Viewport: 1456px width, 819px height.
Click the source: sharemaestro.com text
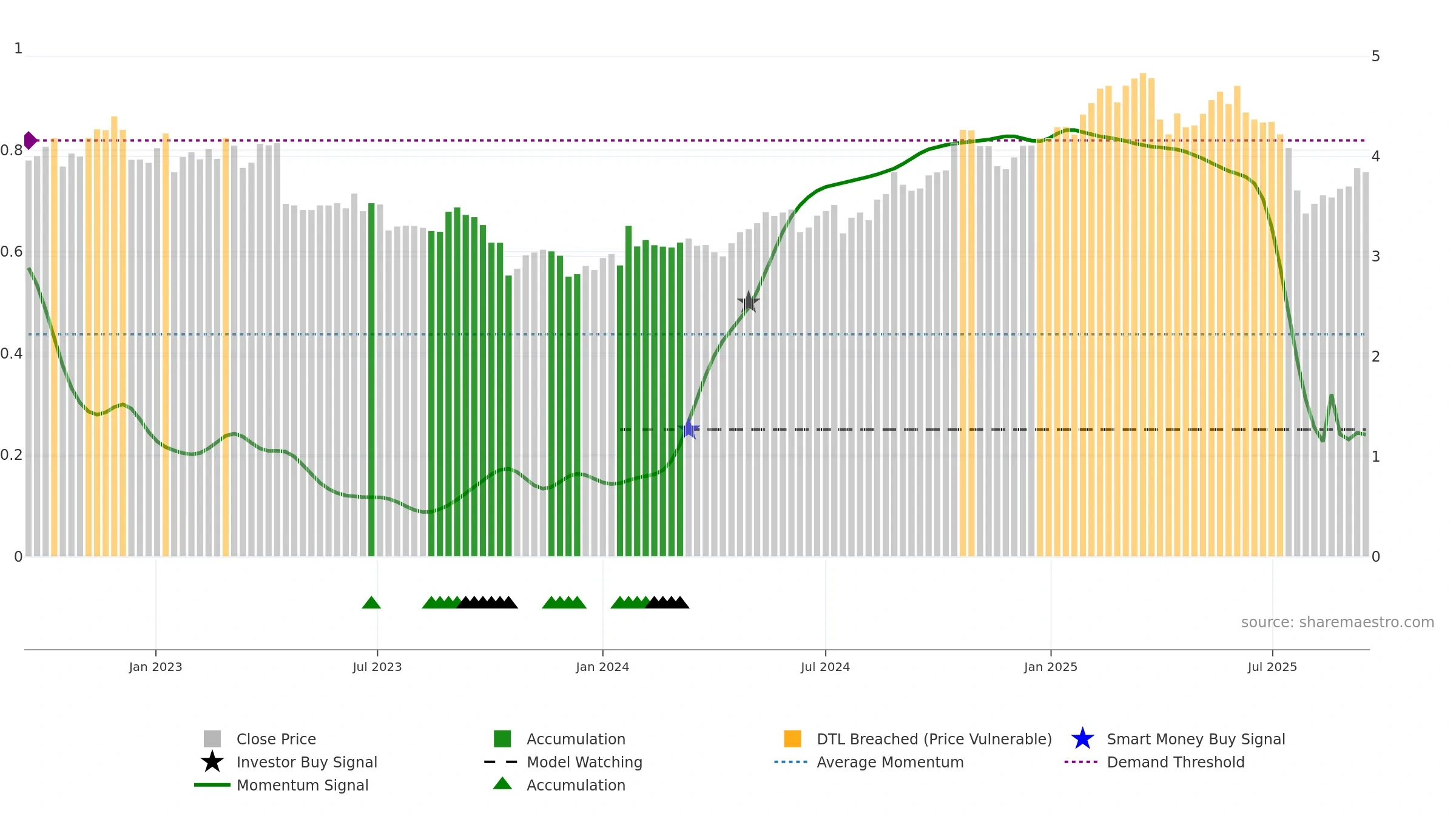click(x=1338, y=622)
